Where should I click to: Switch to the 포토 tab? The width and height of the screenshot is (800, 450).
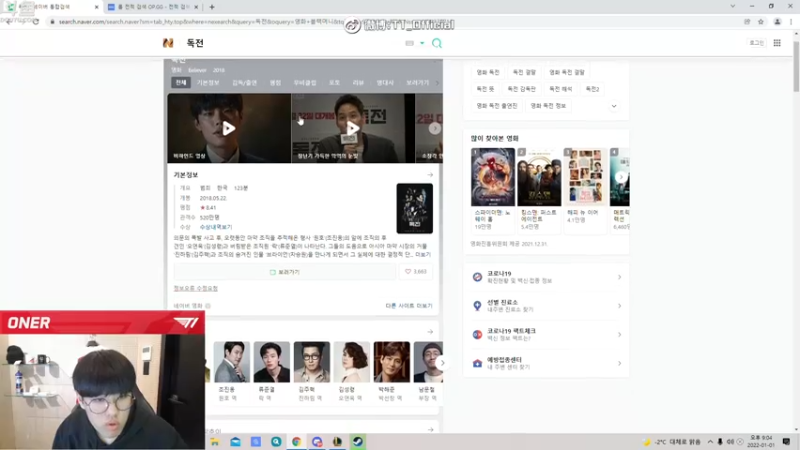(334, 83)
